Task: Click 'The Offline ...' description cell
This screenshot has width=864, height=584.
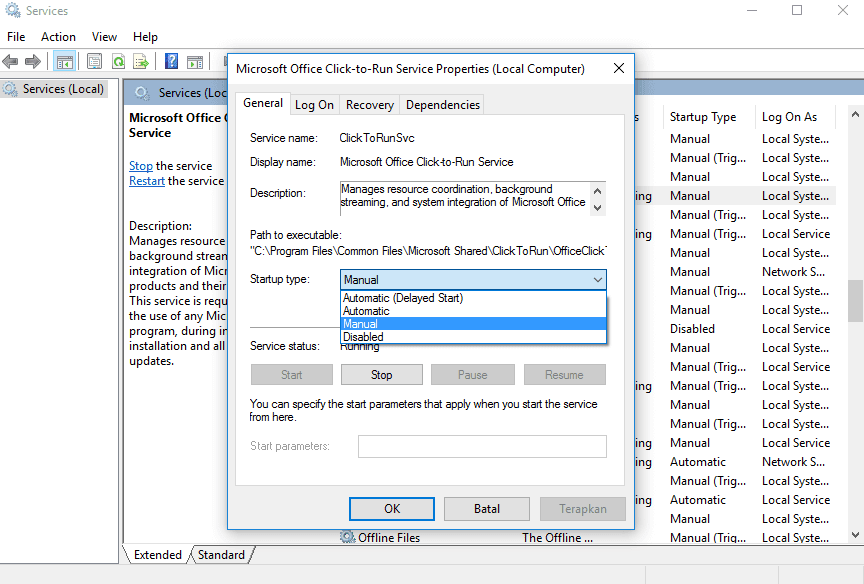Action: coord(557,538)
